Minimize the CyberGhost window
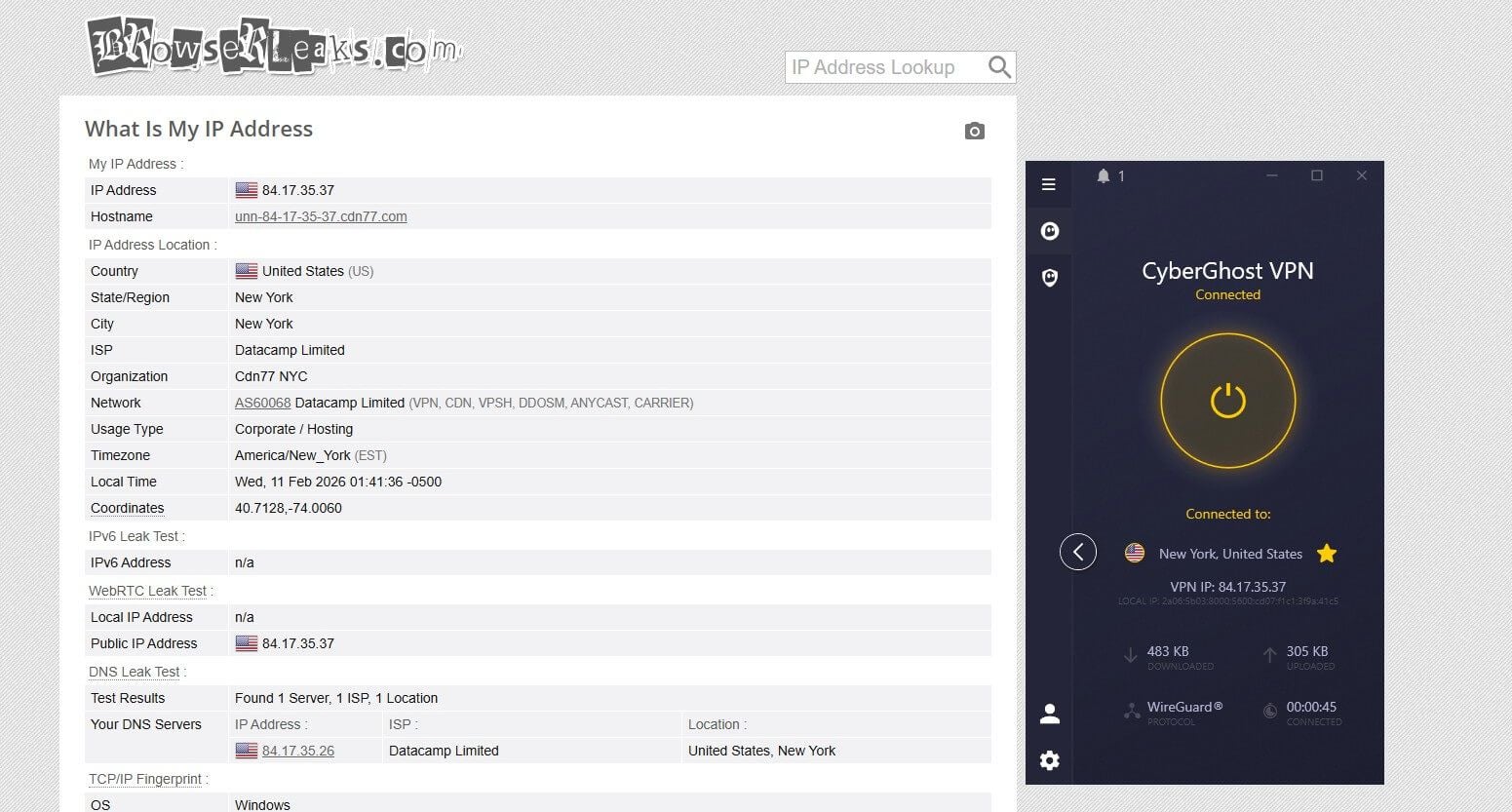The height and width of the screenshot is (812, 1512). [x=1272, y=175]
